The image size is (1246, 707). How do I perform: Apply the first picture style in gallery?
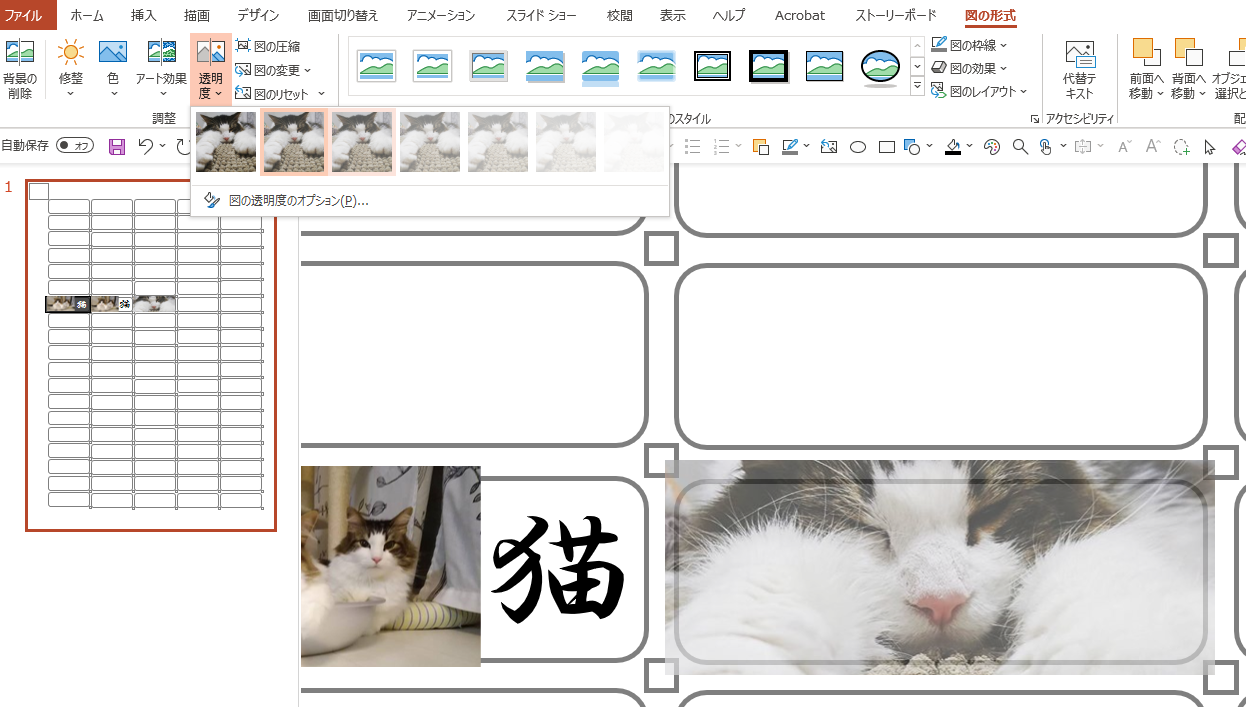(377, 67)
